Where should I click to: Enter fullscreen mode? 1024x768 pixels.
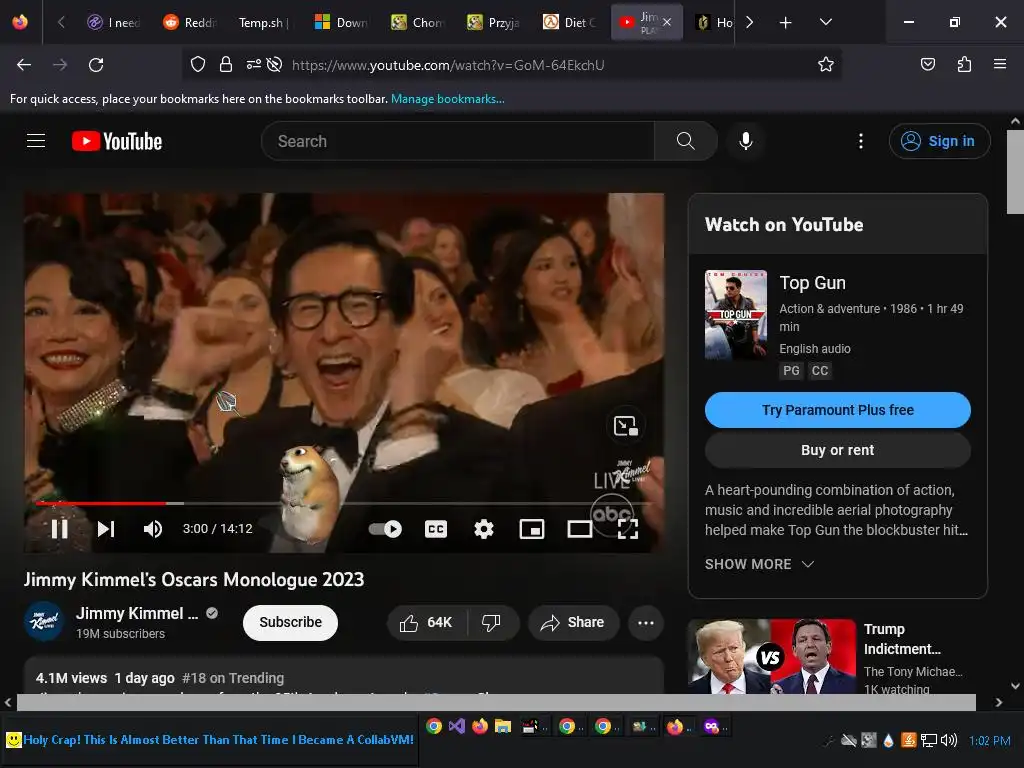point(628,529)
